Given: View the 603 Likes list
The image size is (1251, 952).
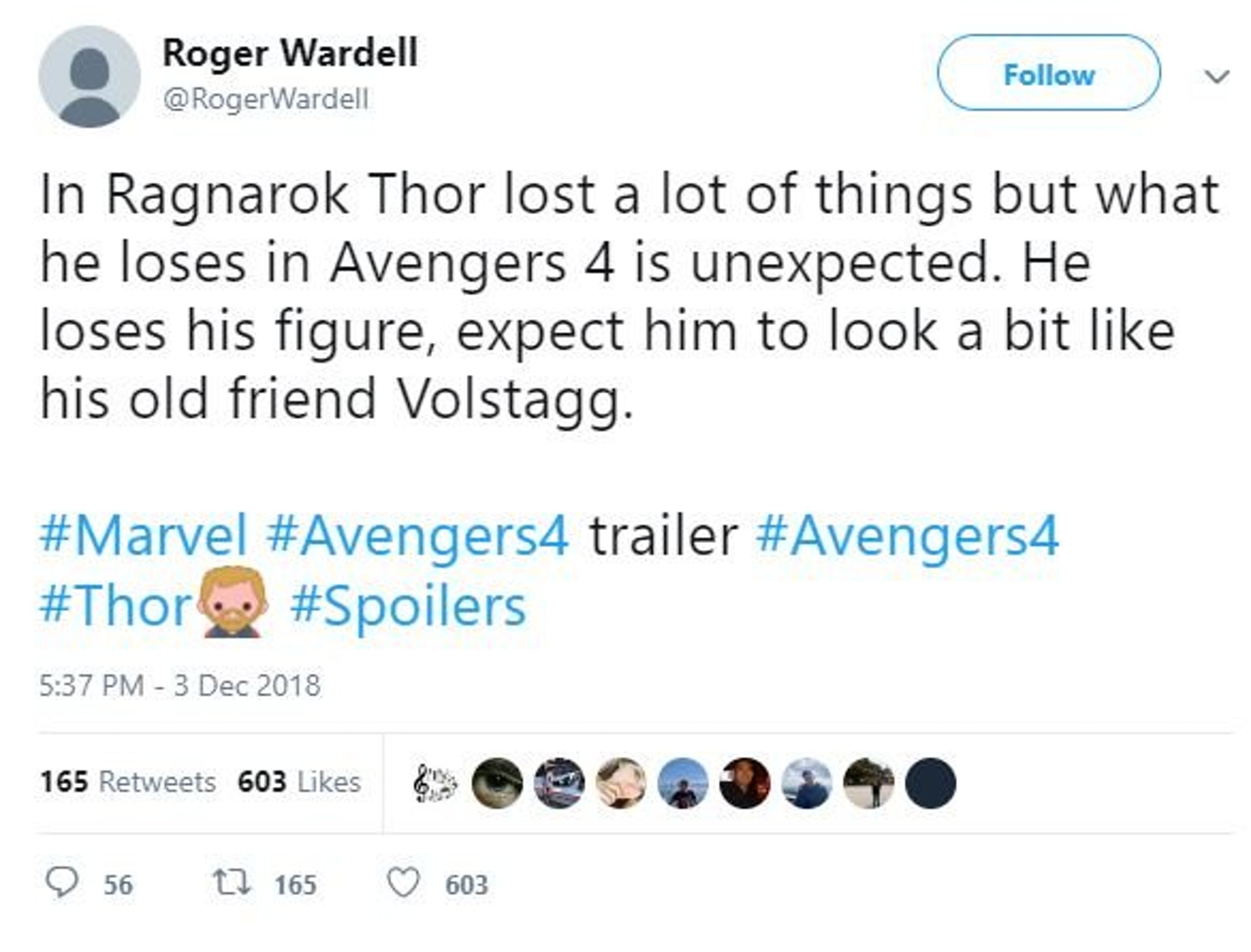Looking at the screenshot, I should [x=299, y=782].
